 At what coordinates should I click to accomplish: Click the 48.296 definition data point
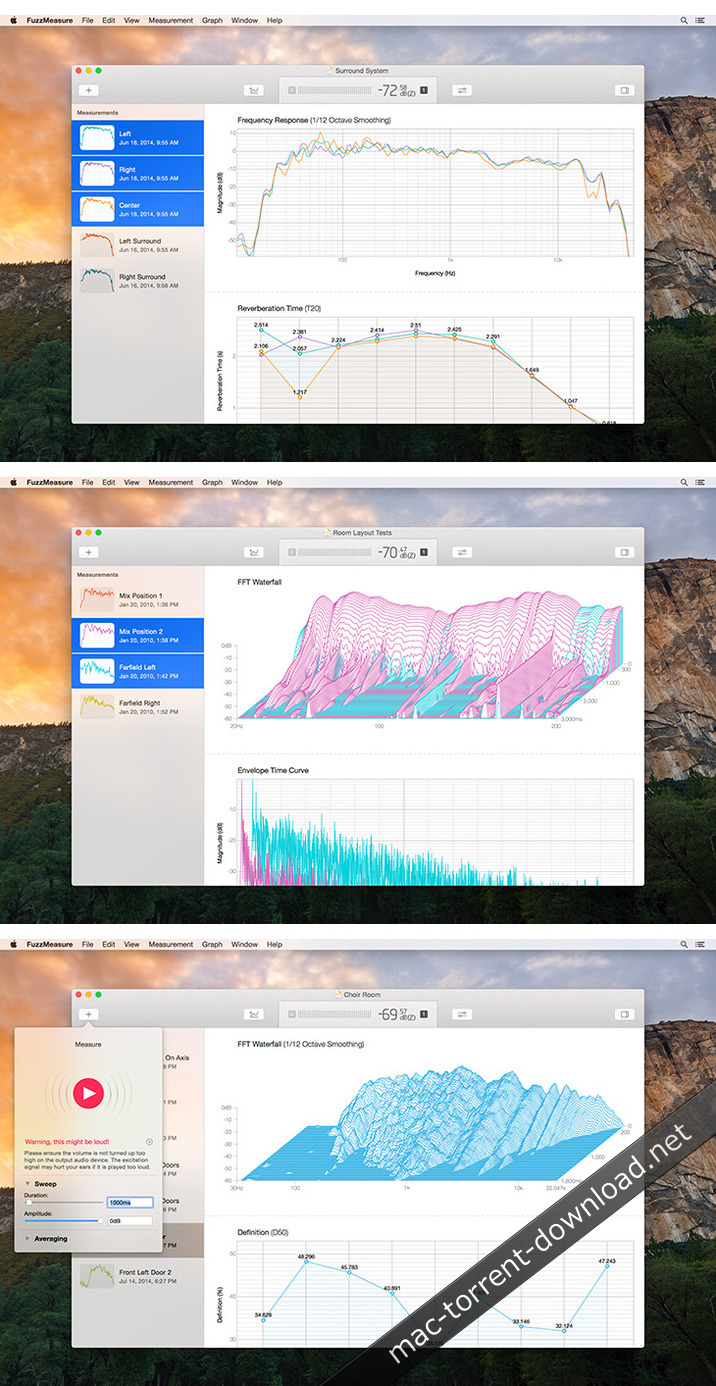(306, 1262)
